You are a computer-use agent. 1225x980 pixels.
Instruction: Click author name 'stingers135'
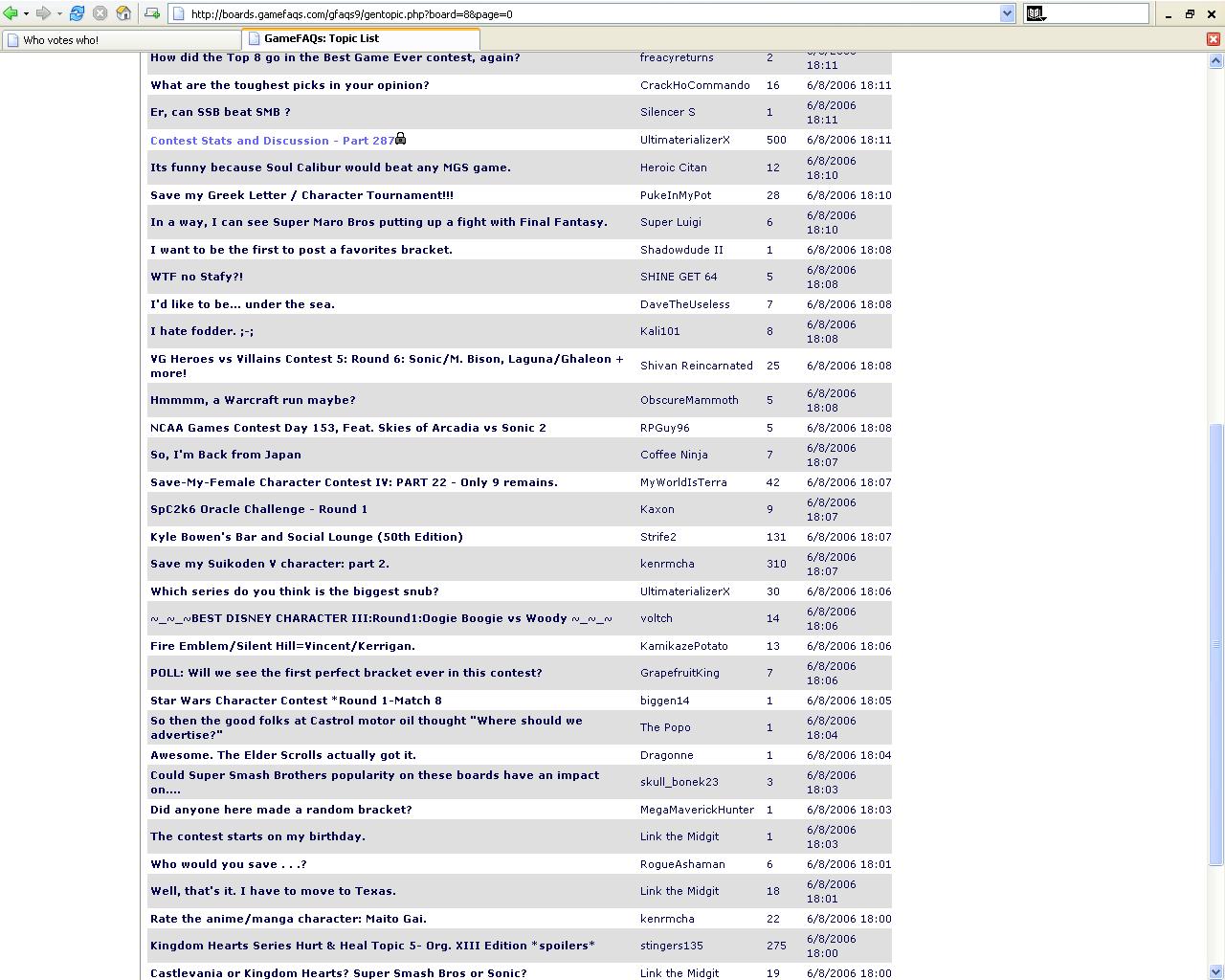pyautogui.click(x=672, y=946)
